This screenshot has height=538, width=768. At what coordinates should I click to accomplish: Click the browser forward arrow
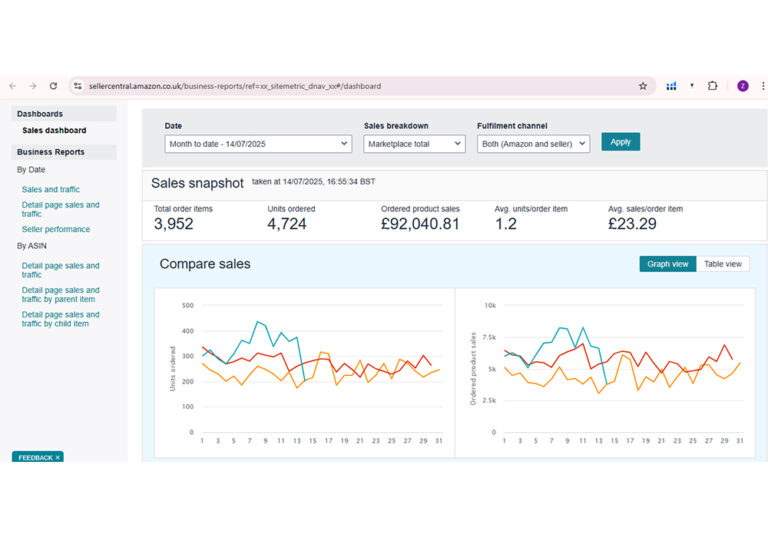33,86
